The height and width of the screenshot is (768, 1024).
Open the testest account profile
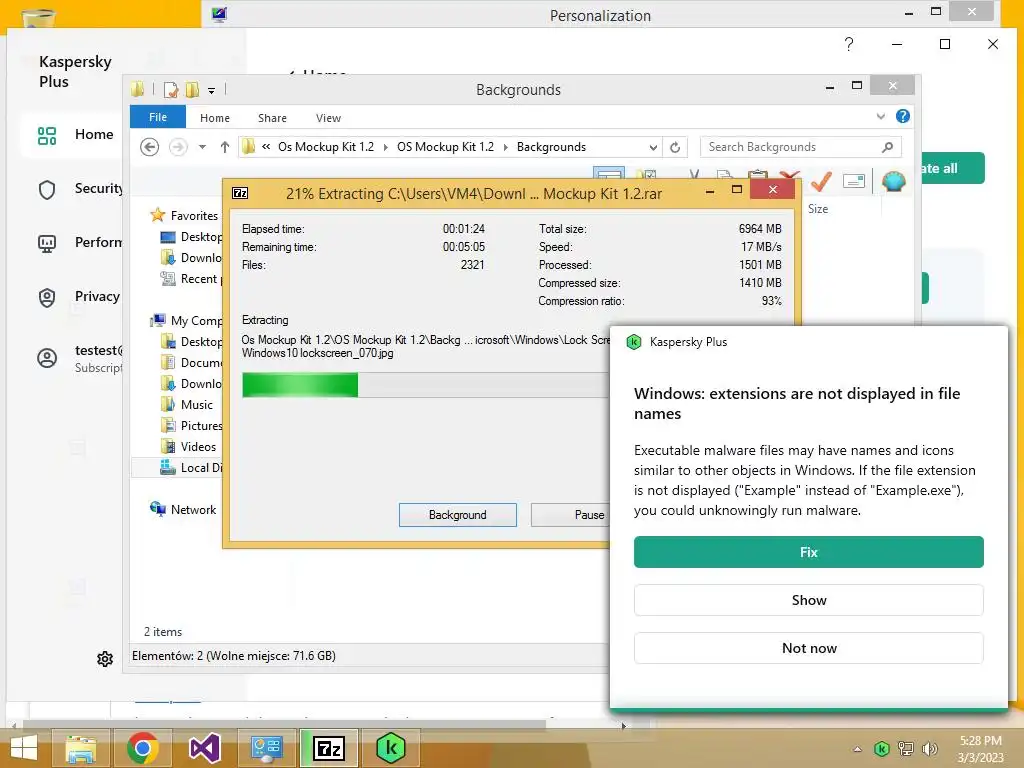coord(78,358)
